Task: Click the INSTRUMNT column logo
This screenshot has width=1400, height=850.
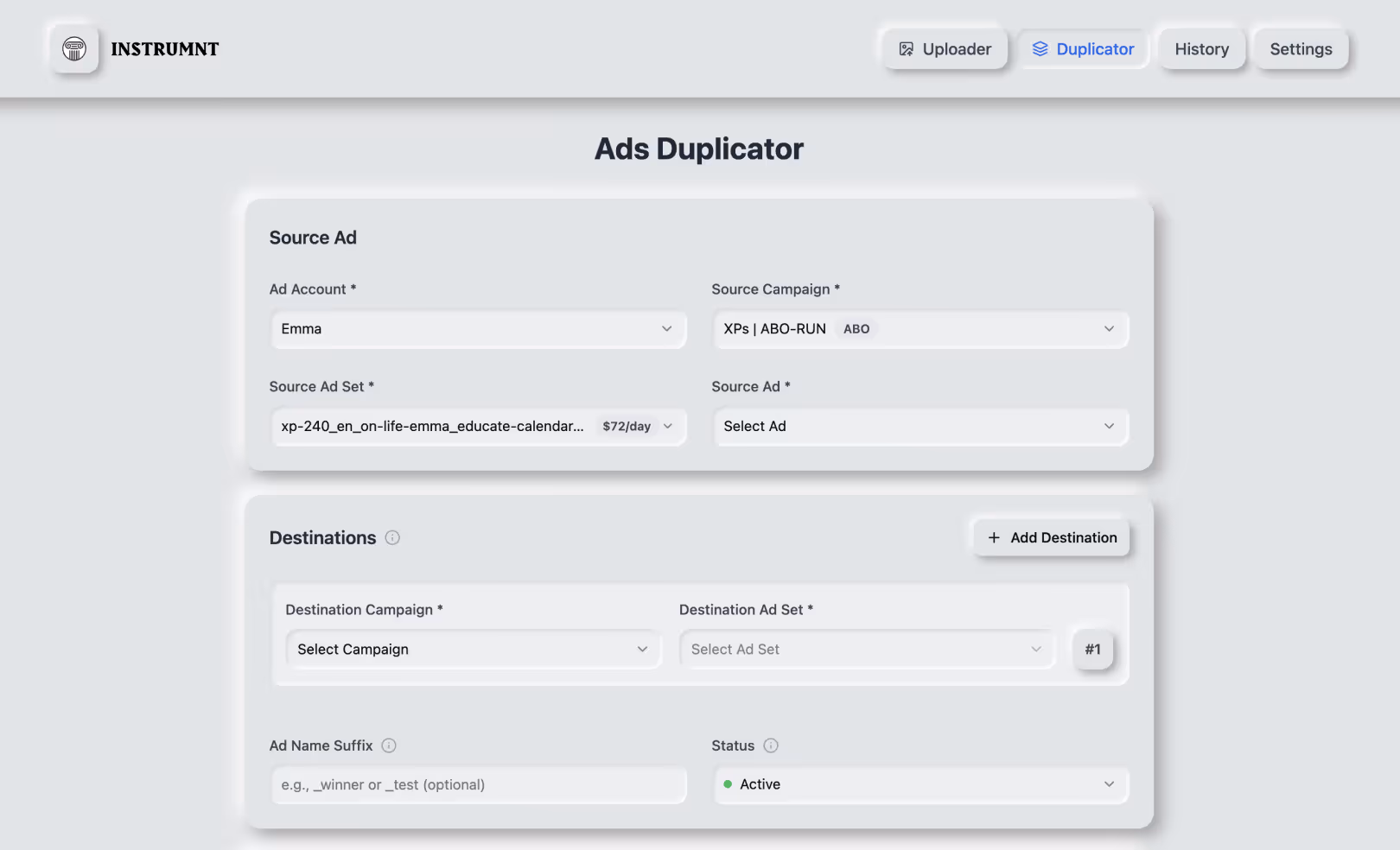Action: click(x=74, y=49)
